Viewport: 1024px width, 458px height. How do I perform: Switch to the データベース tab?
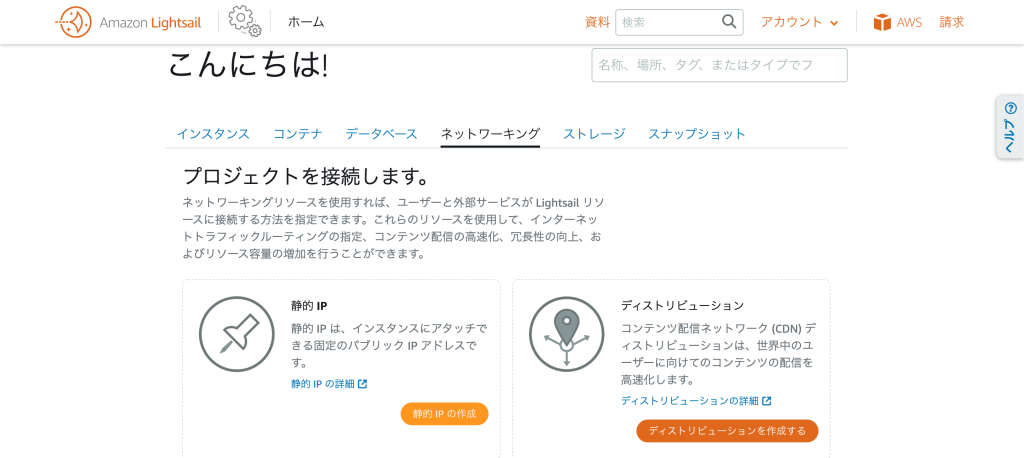[381, 134]
